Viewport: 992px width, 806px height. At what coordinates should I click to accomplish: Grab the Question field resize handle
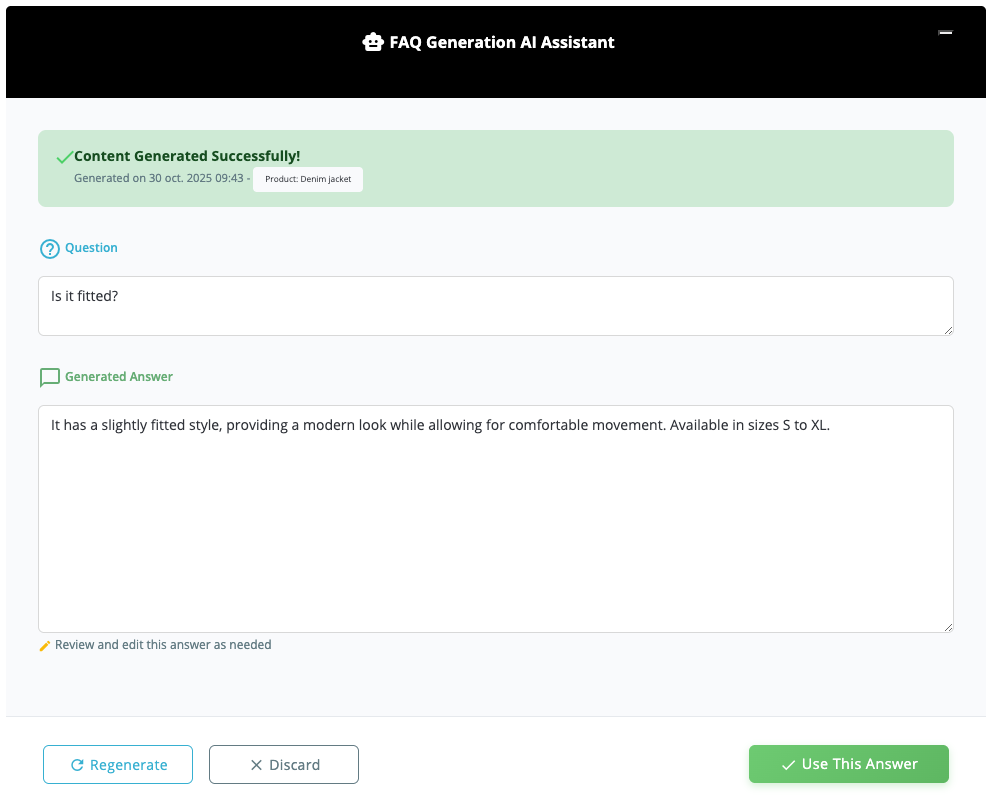point(948,330)
